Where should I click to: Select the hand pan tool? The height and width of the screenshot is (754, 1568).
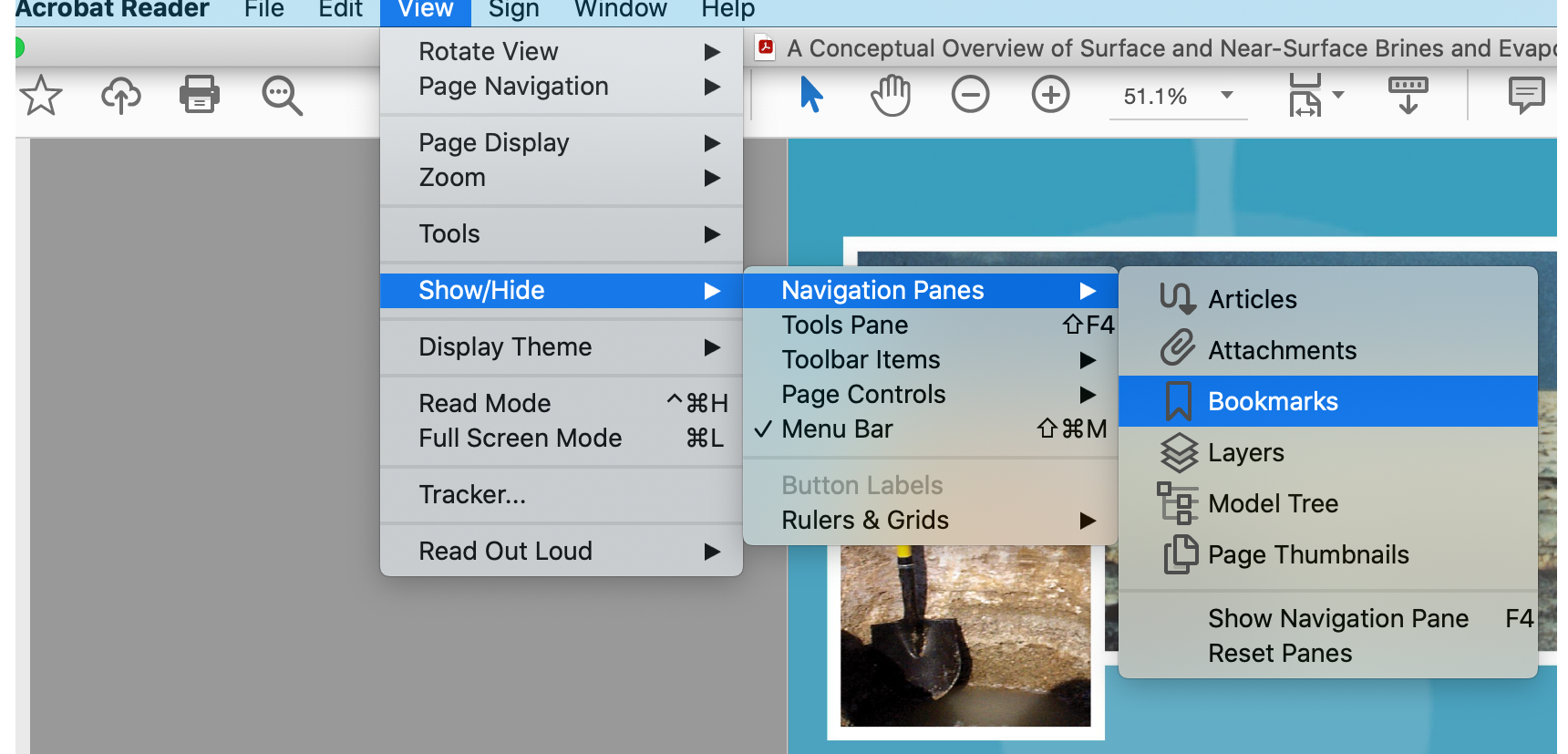pyautogui.click(x=890, y=95)
